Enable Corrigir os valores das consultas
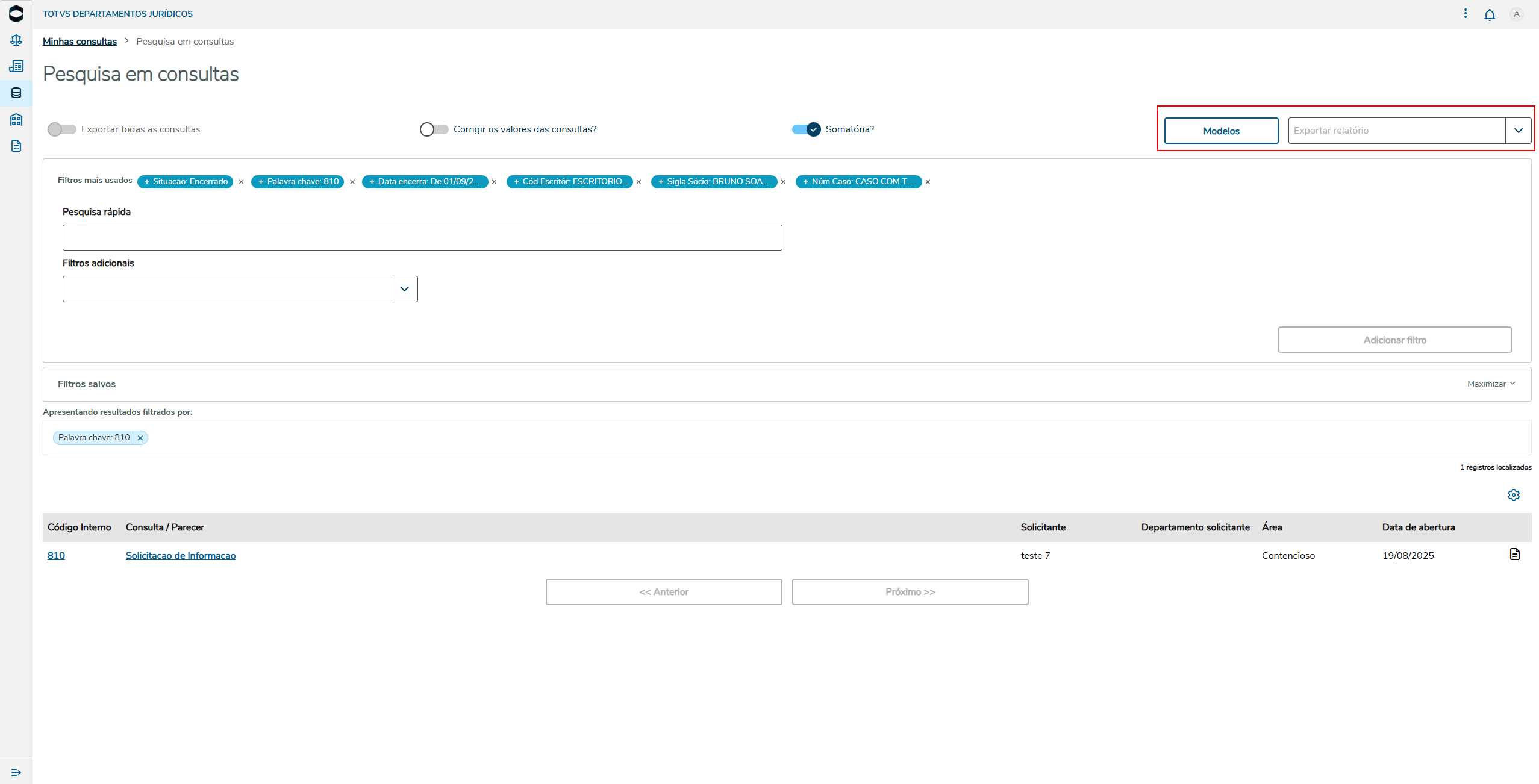1539x784 pixels. [x=434, y=129]
